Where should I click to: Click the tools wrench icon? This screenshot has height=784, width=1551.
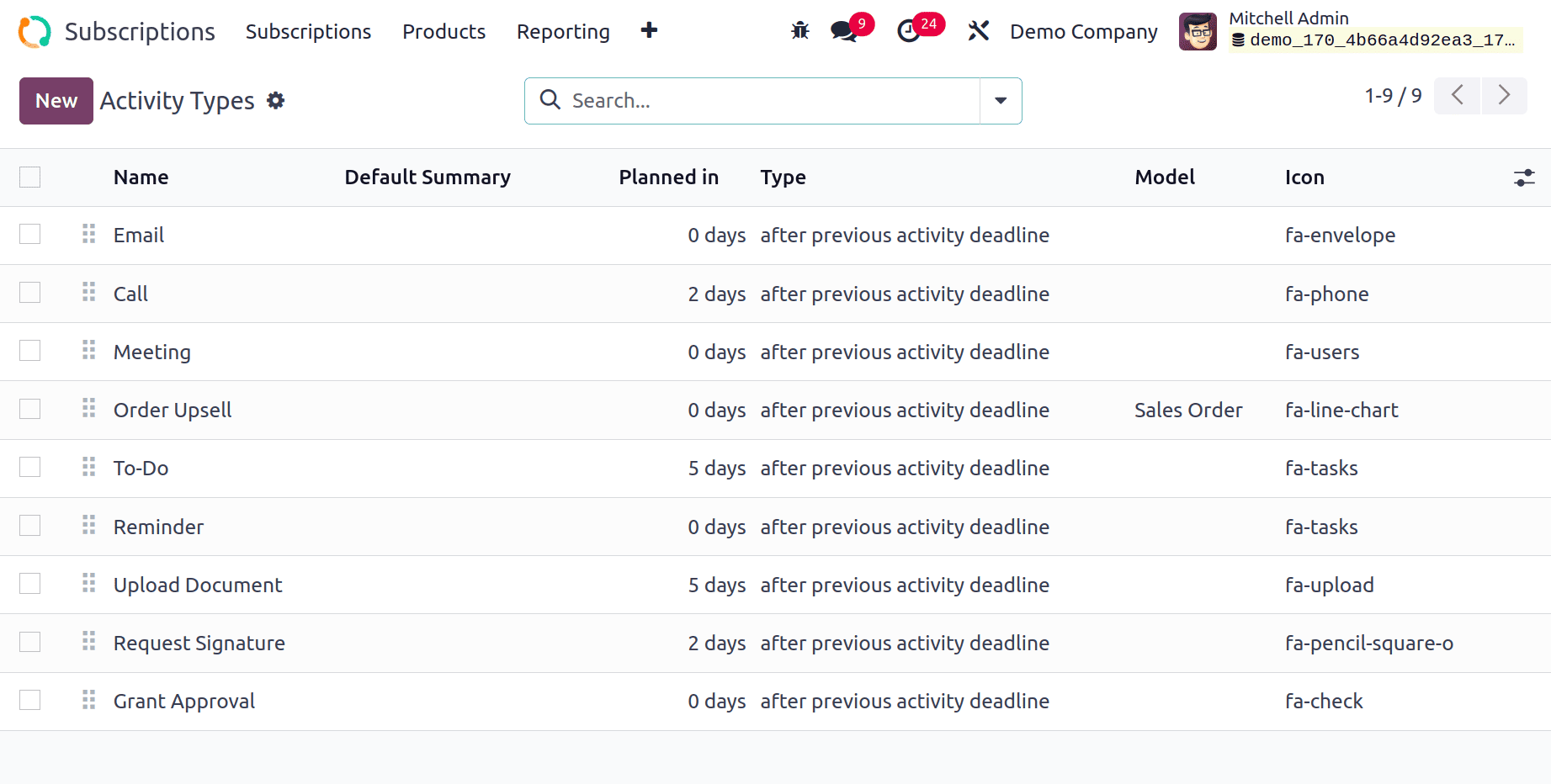tap(978, 31)
